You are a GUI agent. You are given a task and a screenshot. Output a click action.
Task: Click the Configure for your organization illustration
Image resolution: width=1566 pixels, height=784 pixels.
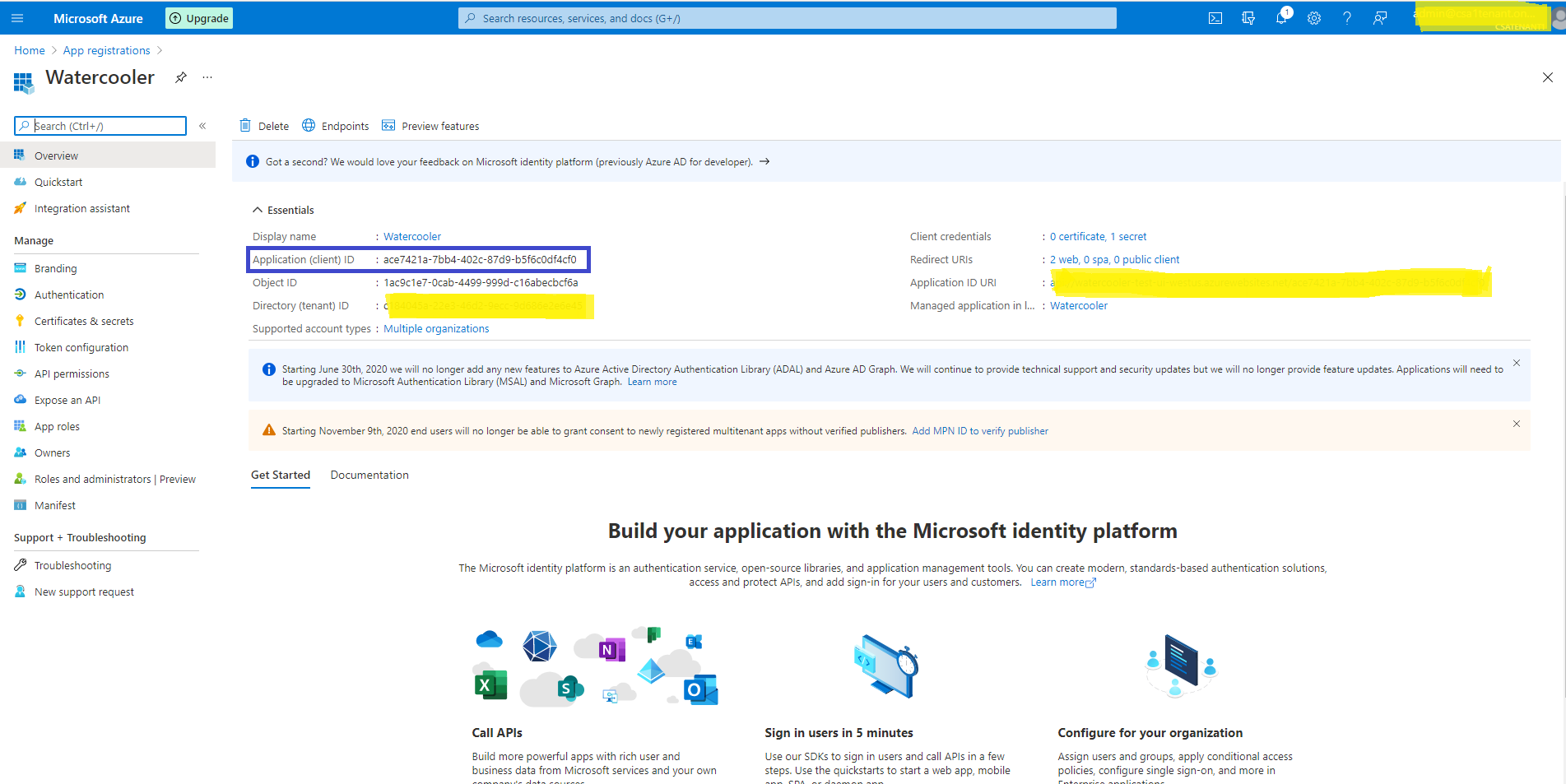pos(1180,666)
